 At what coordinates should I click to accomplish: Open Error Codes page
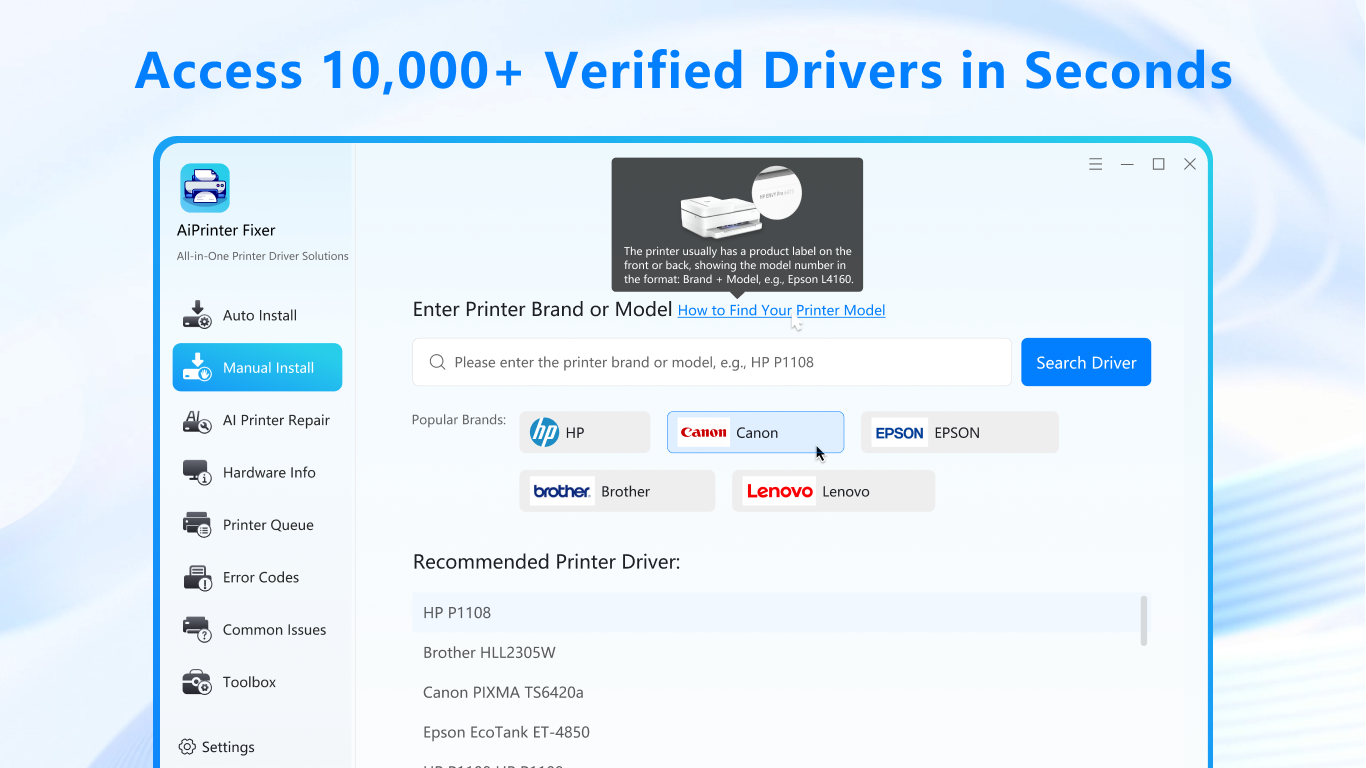(x=257, y=577)
